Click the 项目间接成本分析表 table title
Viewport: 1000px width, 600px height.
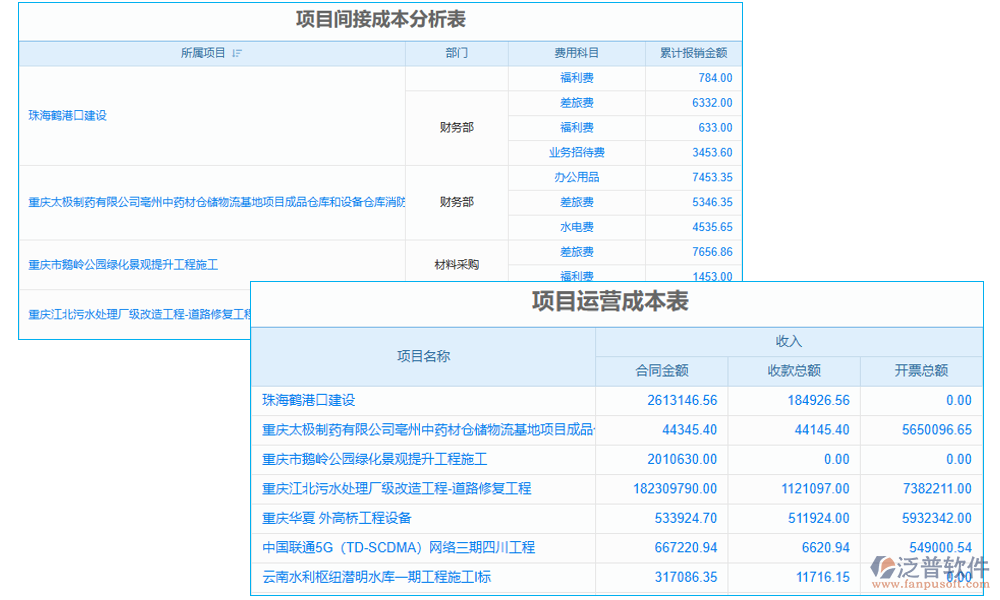tap(378, 19)
